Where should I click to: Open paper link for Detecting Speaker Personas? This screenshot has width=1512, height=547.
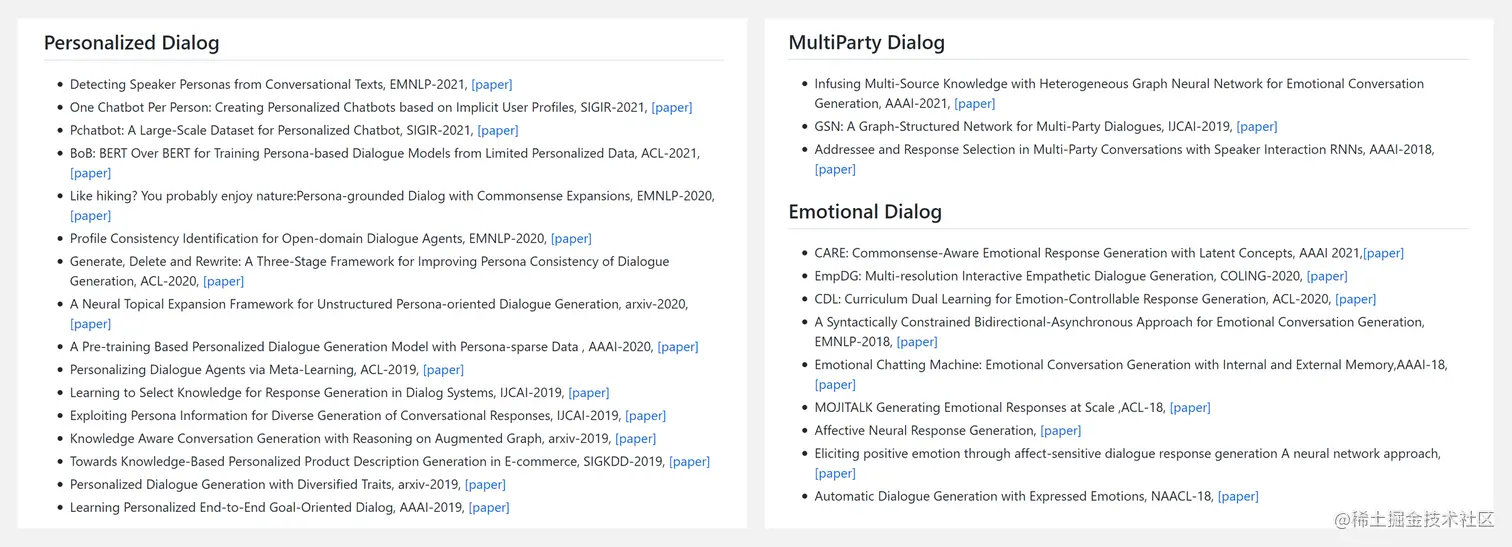tap(492, 85)
